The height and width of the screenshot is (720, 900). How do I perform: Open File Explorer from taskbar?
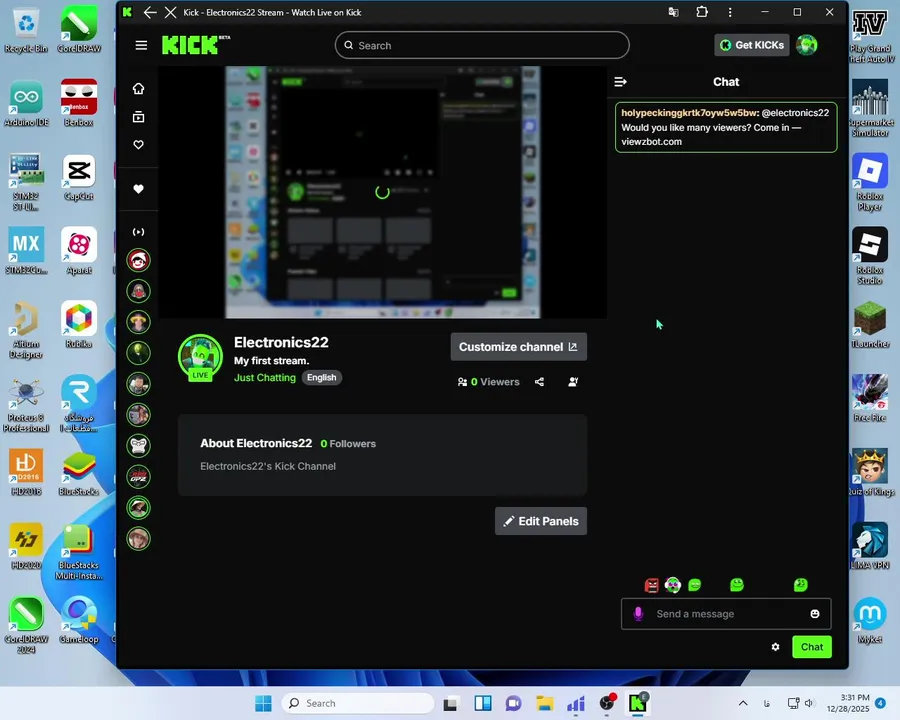[x=545, y=703]
